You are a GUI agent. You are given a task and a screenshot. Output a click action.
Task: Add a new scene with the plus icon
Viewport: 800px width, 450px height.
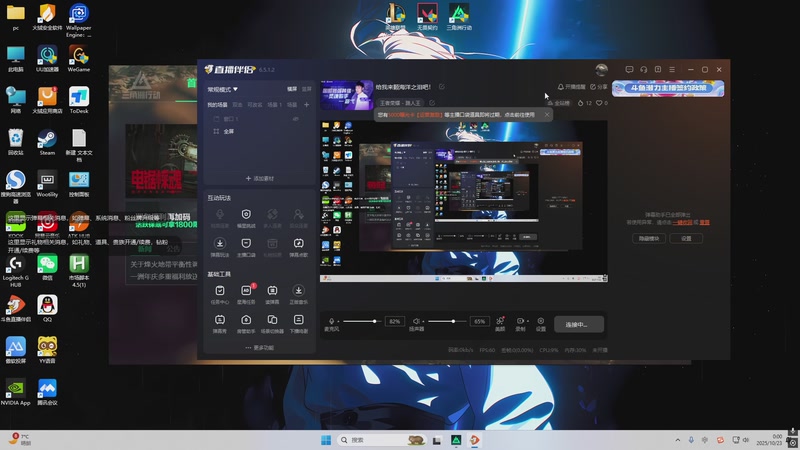point(306,105)
